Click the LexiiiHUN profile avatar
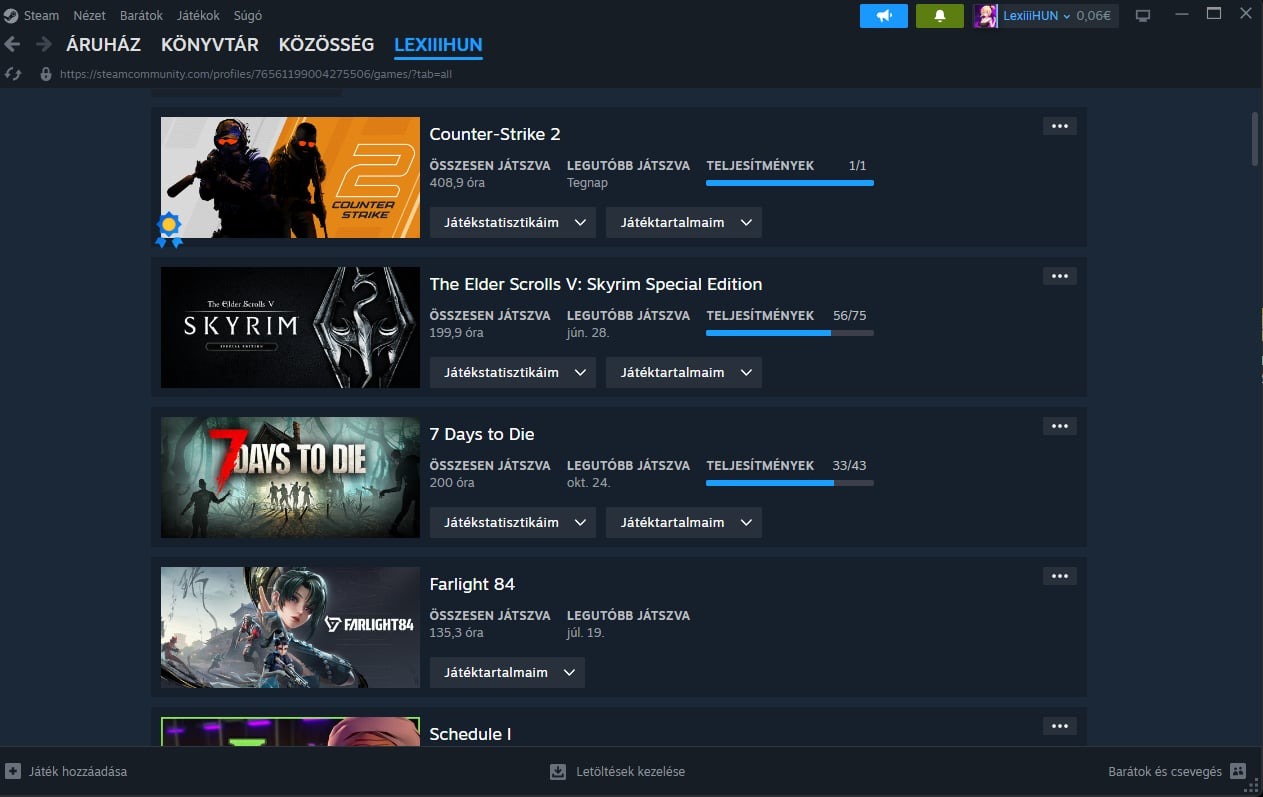This screenshot has width=1263, height=797. (x=986, y=16)
